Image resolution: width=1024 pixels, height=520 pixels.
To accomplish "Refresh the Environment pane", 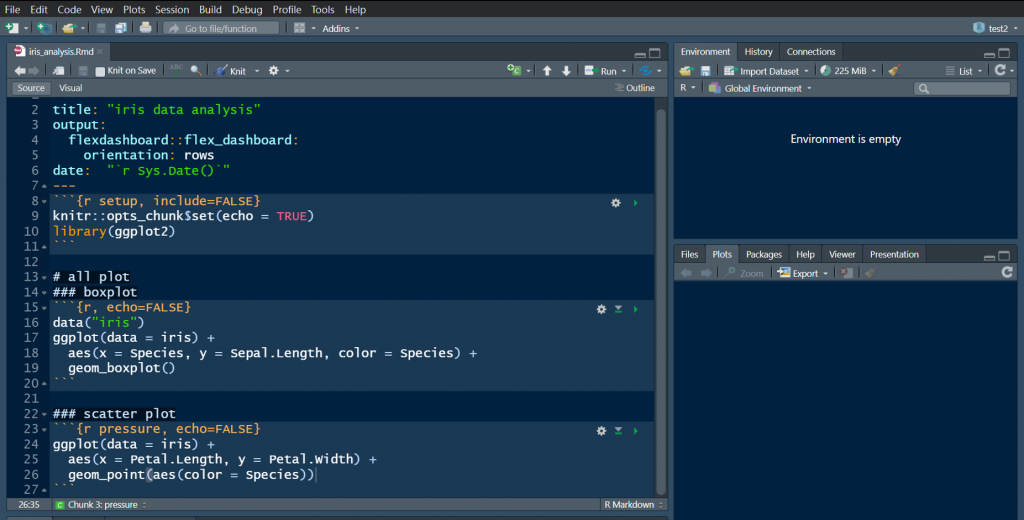I will [1000, 70].
